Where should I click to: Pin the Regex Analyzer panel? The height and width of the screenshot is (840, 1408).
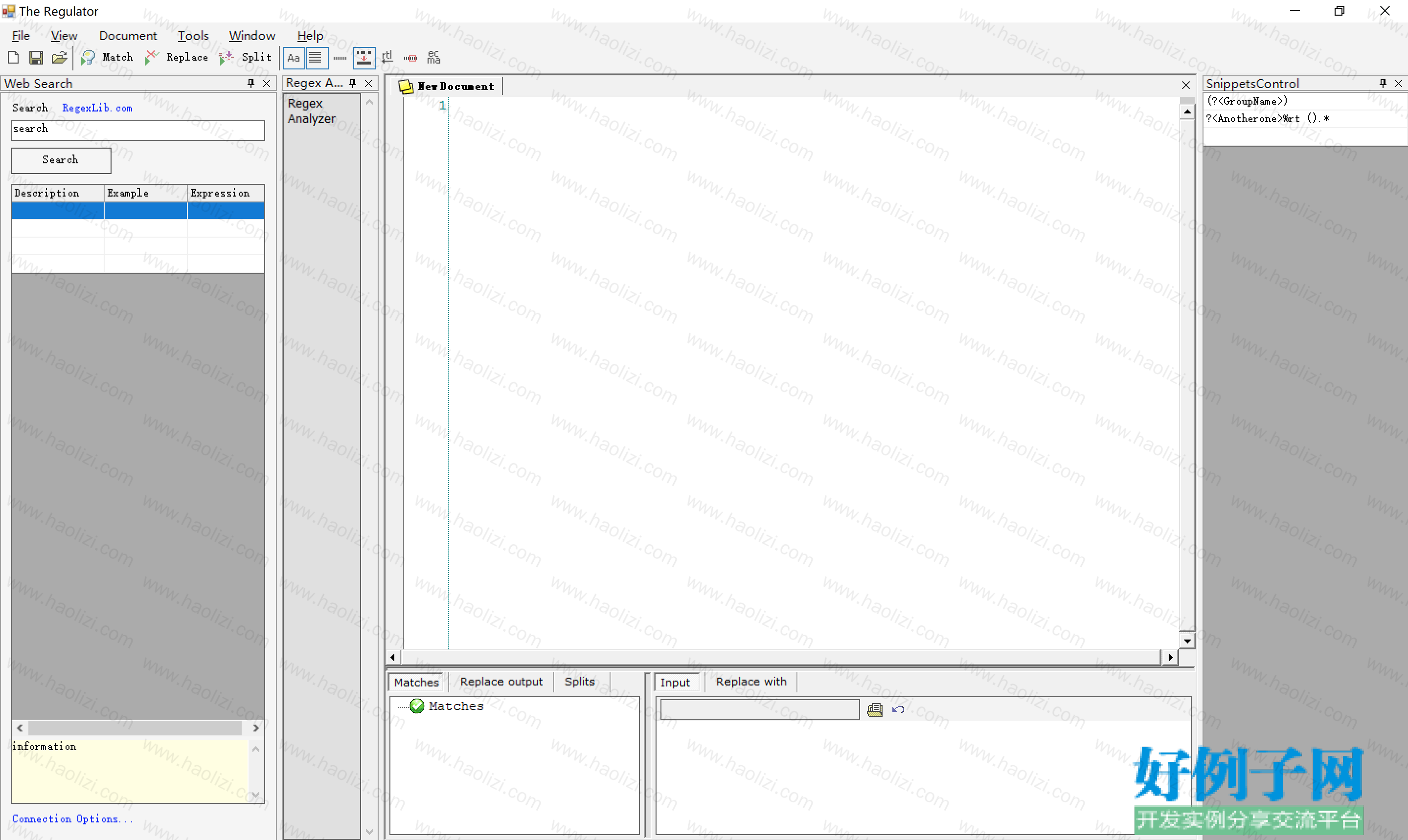click(x=353, y=83)
